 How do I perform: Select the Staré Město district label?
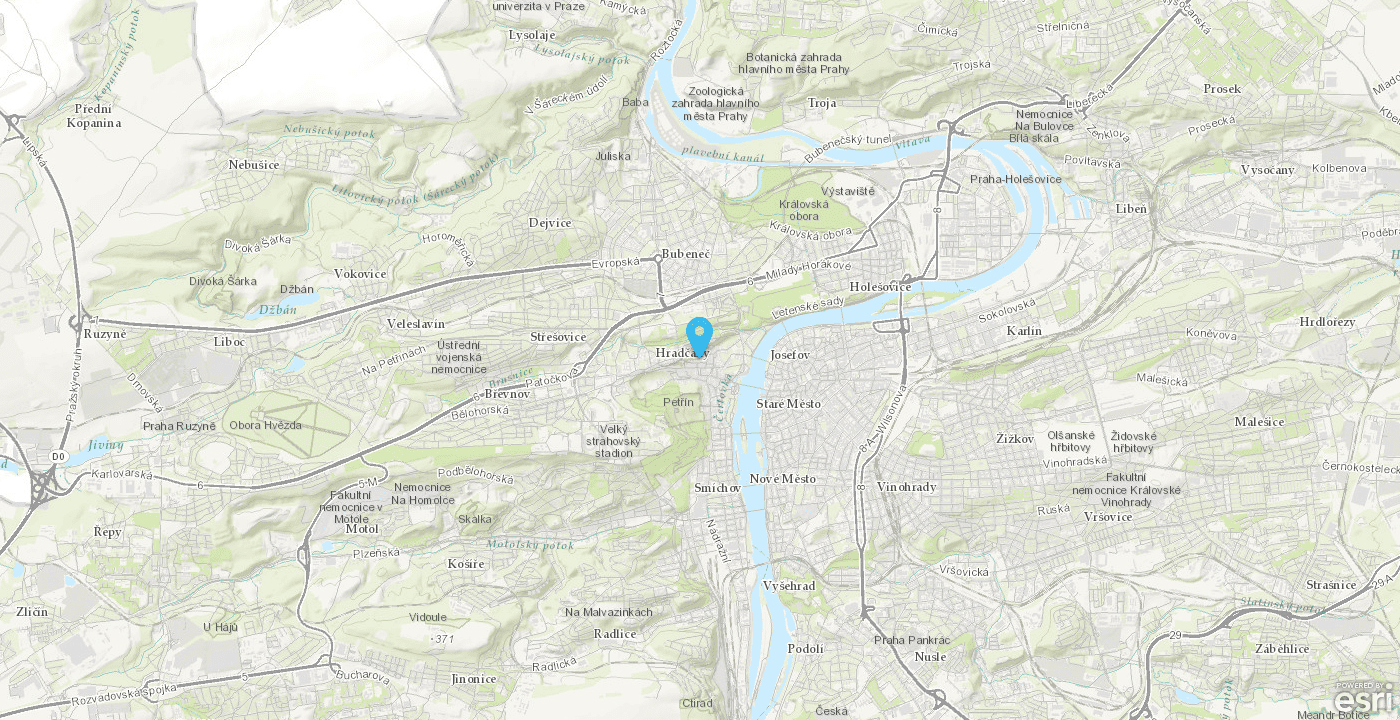(x=789, y=404)
